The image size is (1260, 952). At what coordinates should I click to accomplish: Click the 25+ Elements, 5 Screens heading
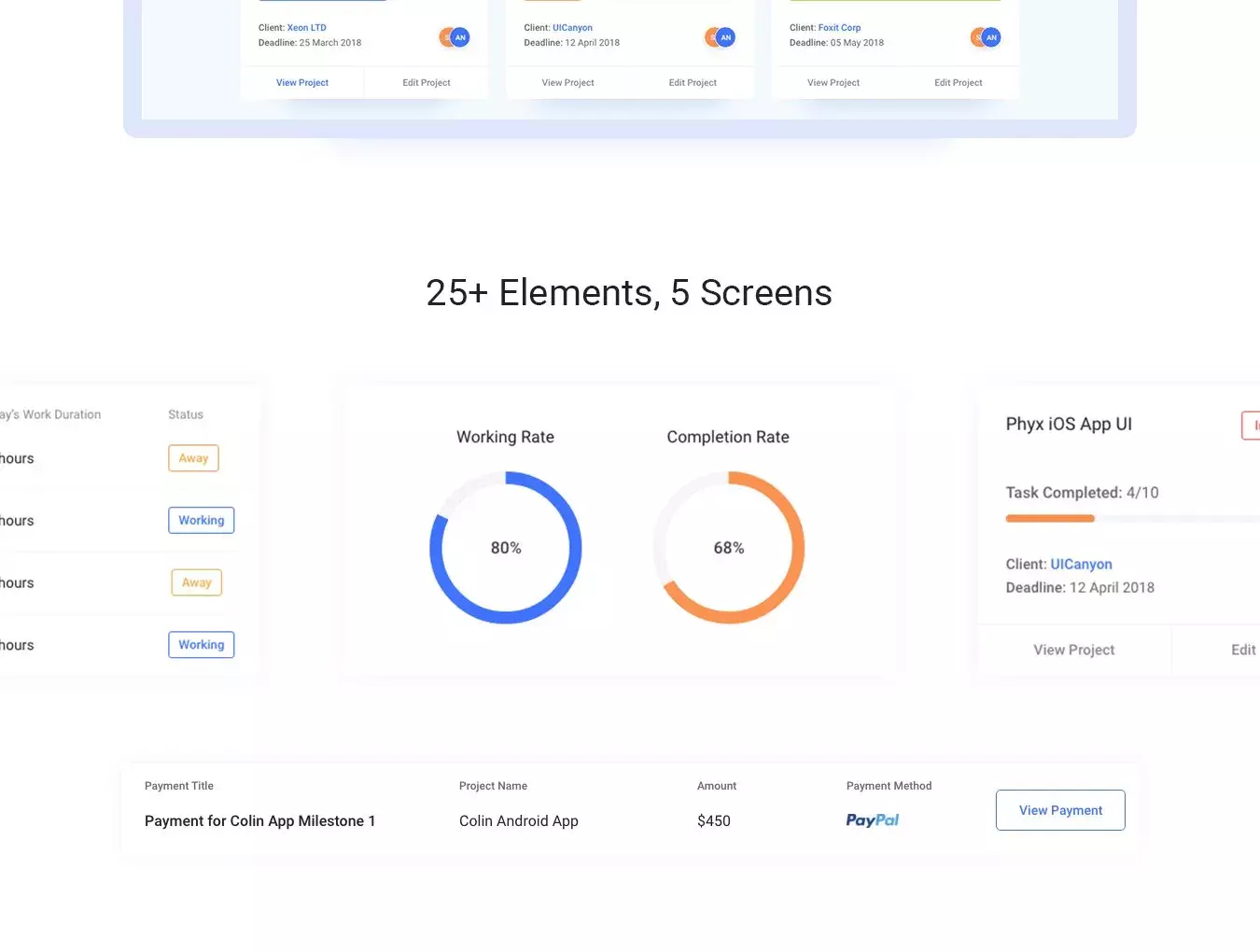629,293
